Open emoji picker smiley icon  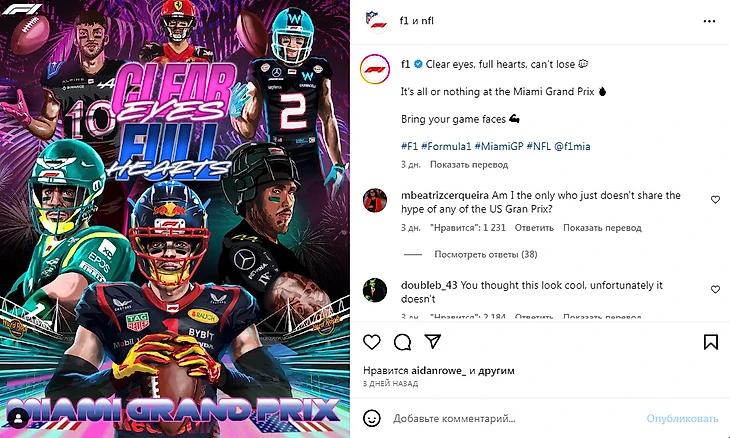tap(372, 418)
